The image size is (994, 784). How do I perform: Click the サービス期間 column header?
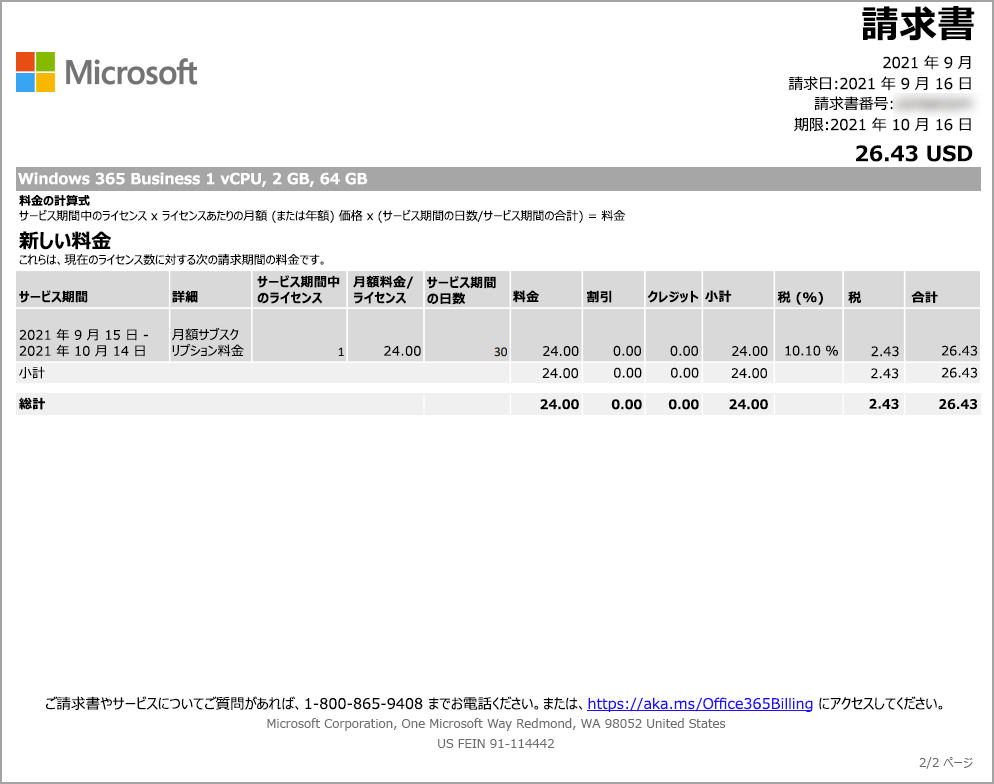(x=93, y=290)
